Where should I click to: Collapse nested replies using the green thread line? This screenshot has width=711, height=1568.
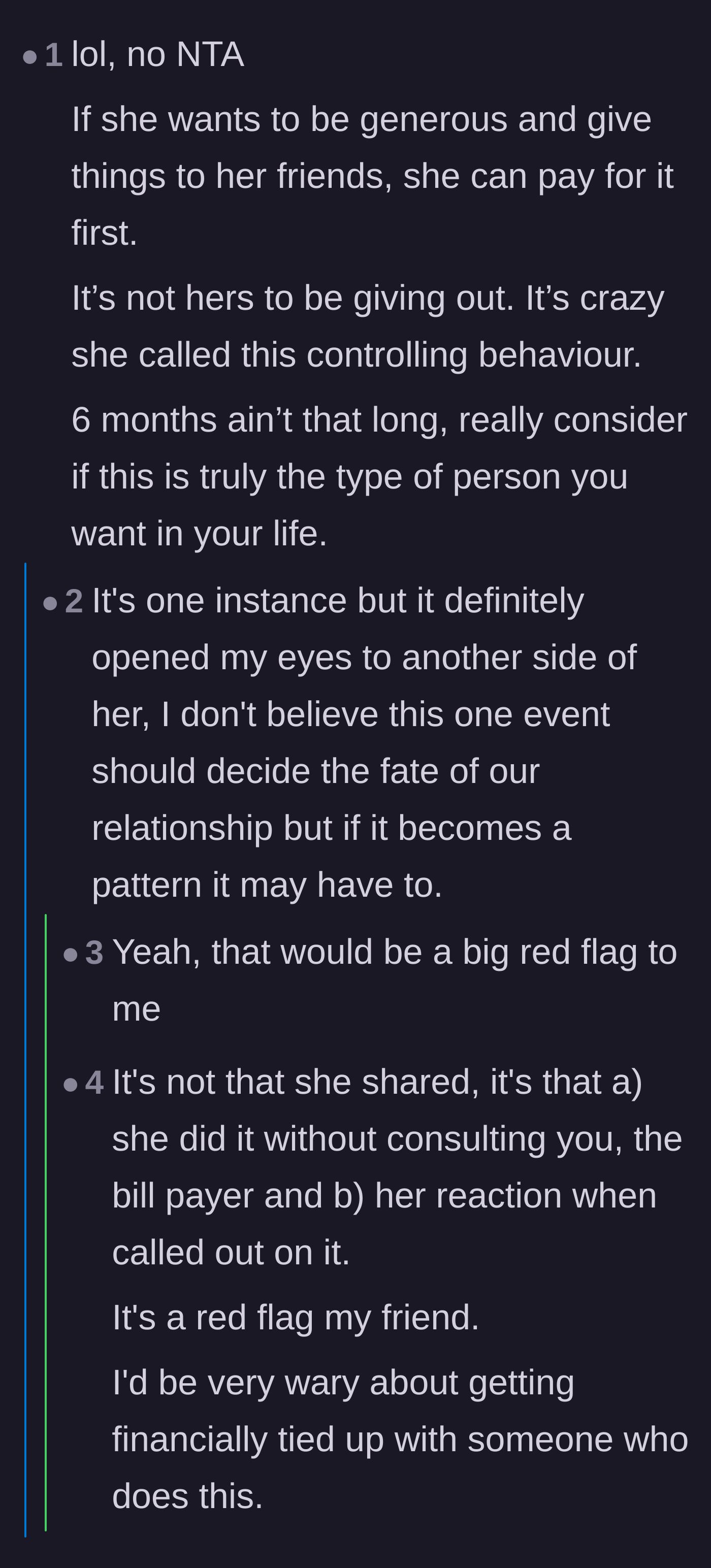pos(46,1222)
